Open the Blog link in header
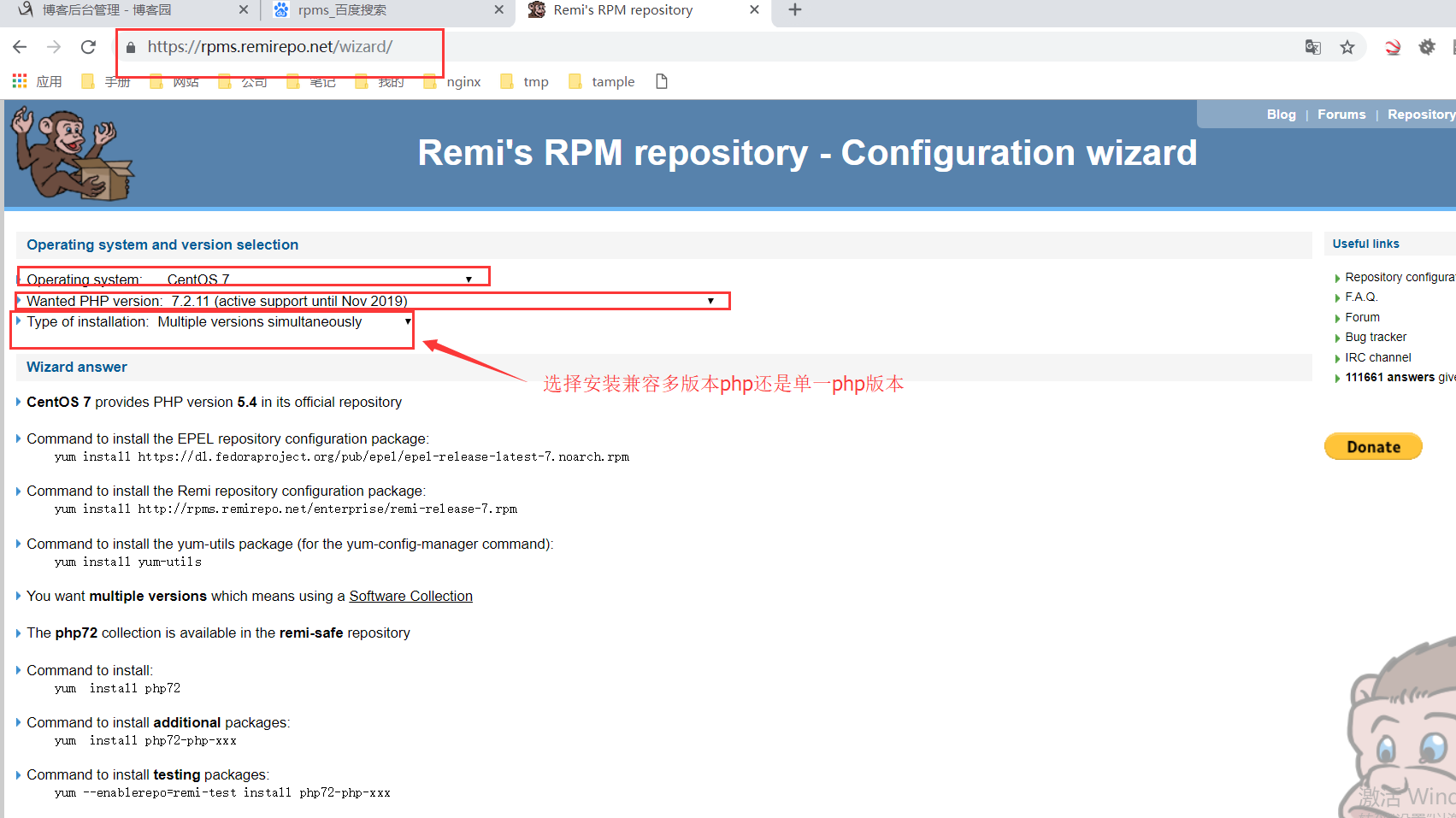 (1281, 115)
